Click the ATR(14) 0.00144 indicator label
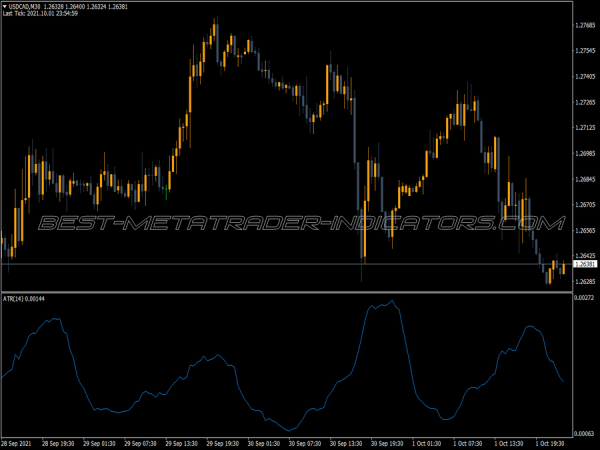The height and width of the screenshot is (450, 600). [24, 298]
